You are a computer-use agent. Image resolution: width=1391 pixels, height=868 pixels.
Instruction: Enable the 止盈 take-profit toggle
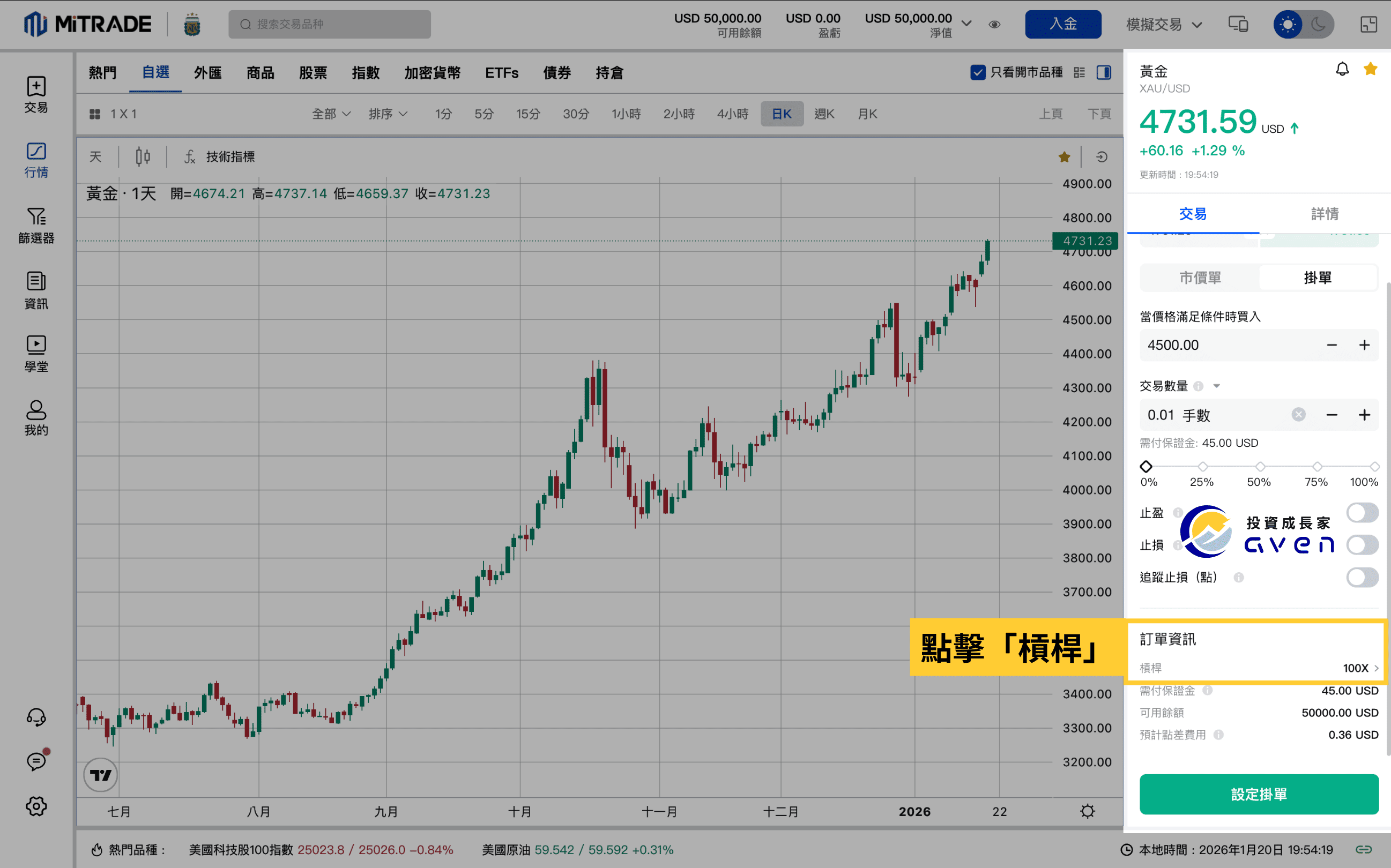coord(1362,513)
